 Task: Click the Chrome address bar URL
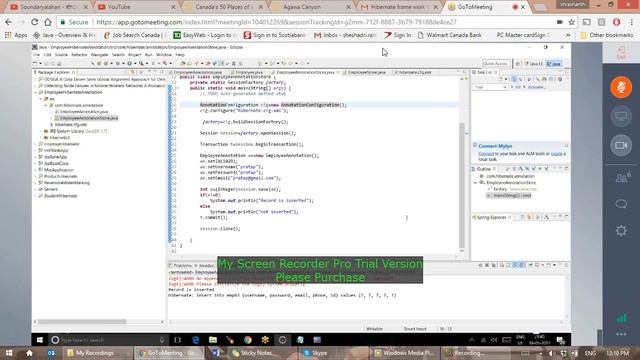(277, 22)
